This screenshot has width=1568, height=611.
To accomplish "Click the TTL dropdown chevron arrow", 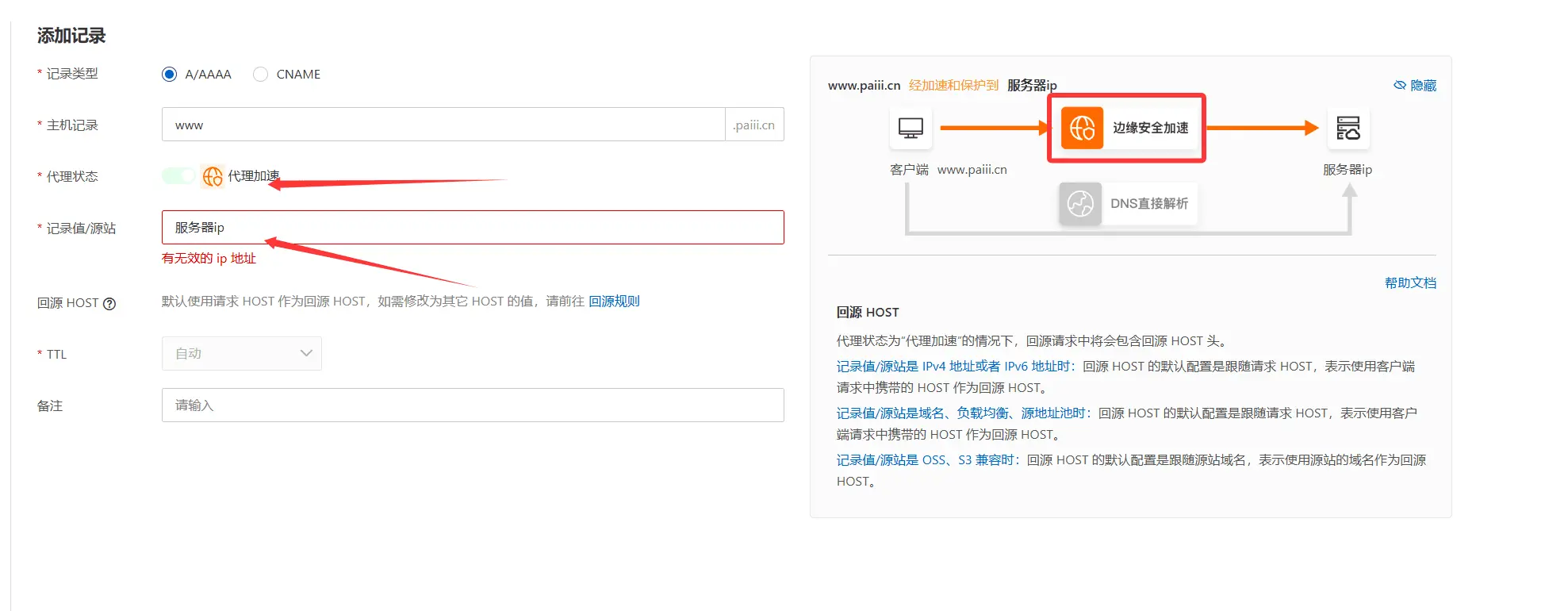I will pyautogui.click(x=306, y=353).
